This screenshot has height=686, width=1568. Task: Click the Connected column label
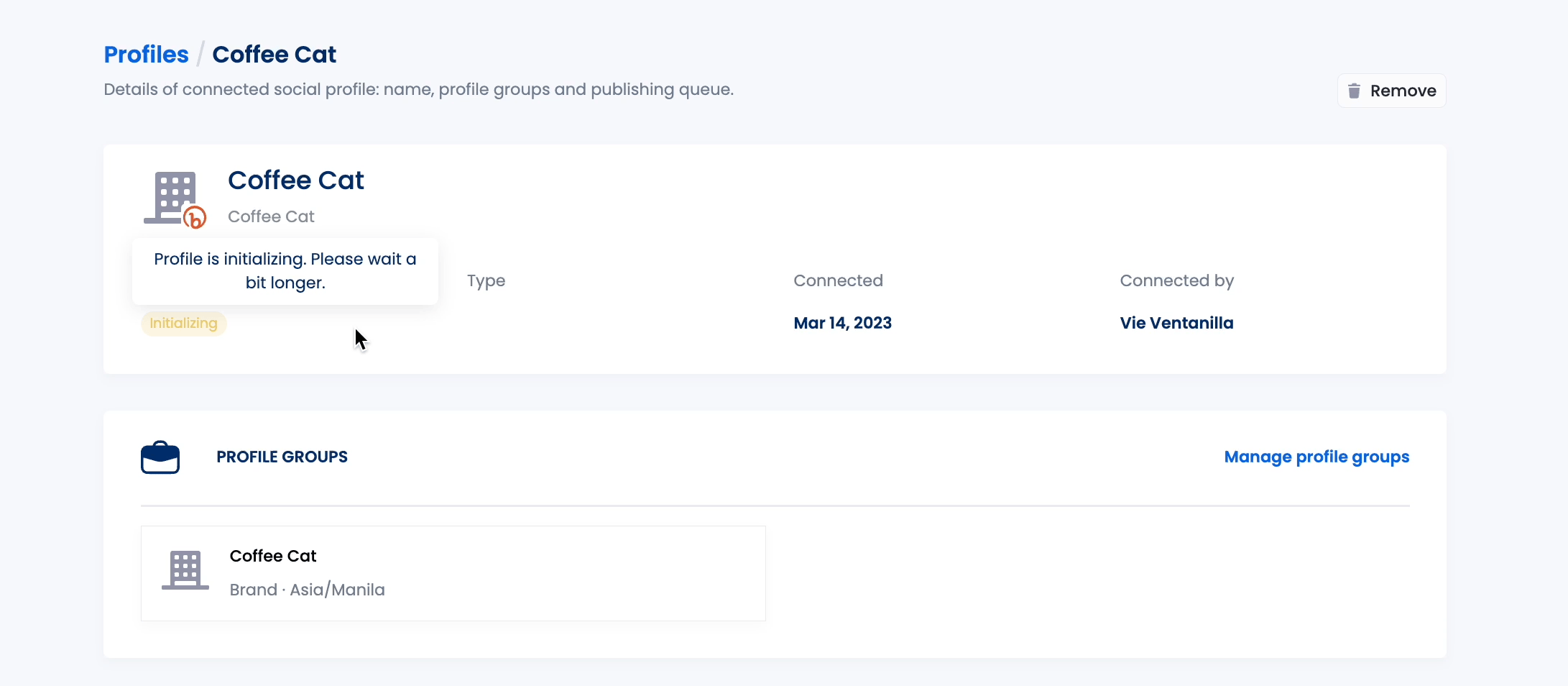point(838,280)
